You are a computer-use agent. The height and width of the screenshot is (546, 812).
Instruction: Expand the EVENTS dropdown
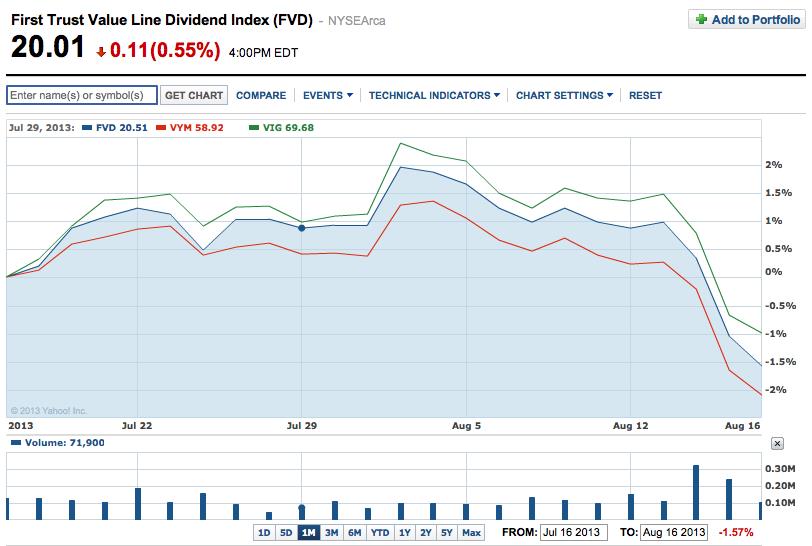[x=328, y=95]
